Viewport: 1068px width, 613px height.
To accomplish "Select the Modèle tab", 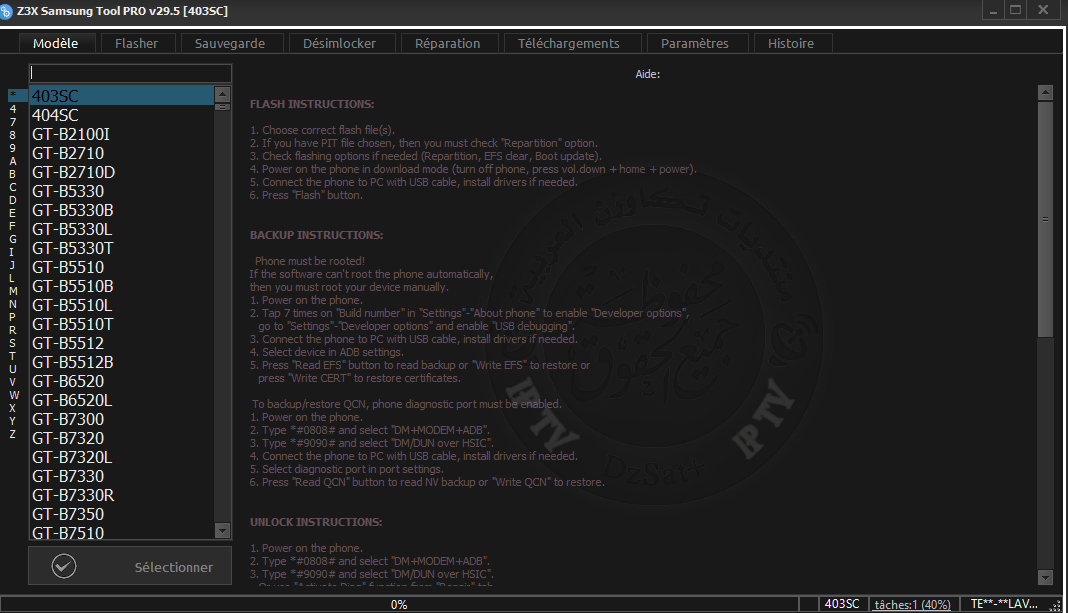I will [56, 43].
